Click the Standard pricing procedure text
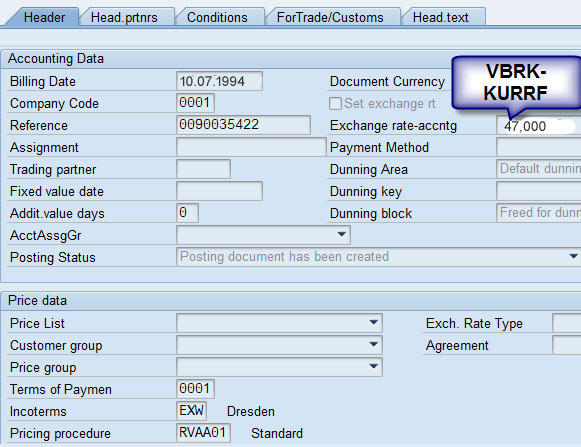This screenshot has width=581, height=447. pyautogui.click(x=277, y=433)
